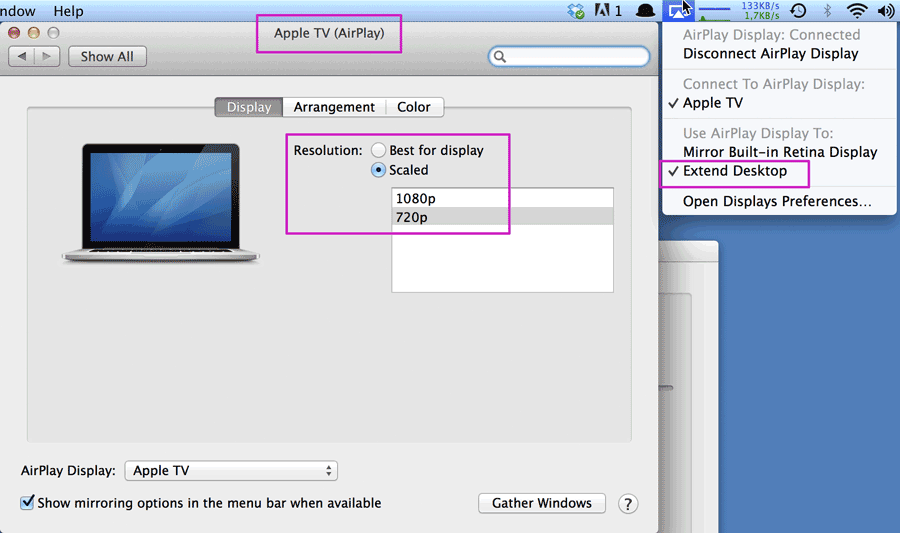900x533 pixels.
Task: Choose Mirror Built-in Retina Display
Action: tap(779, 152)
